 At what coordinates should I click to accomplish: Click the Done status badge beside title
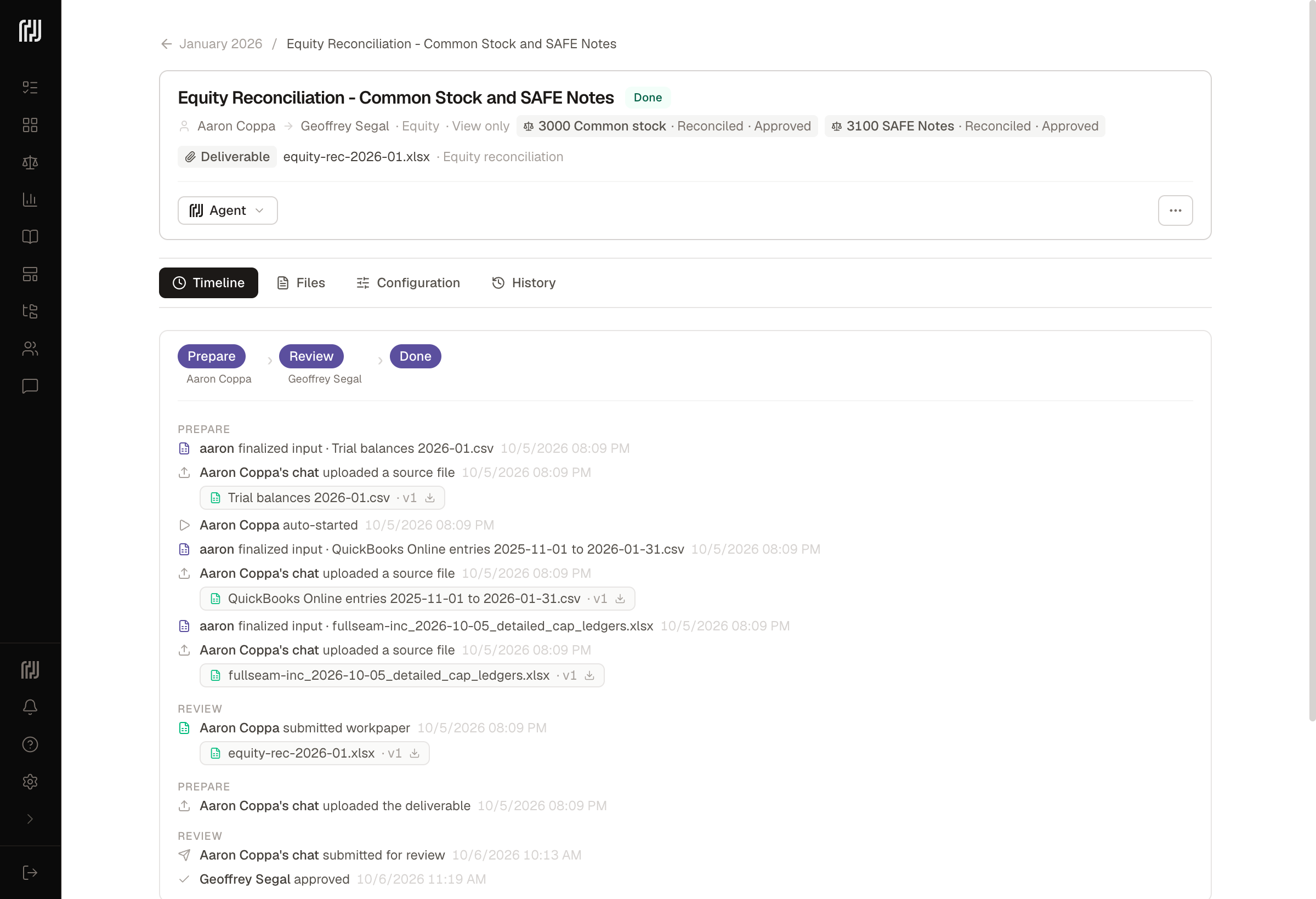(x=648, y=98)
